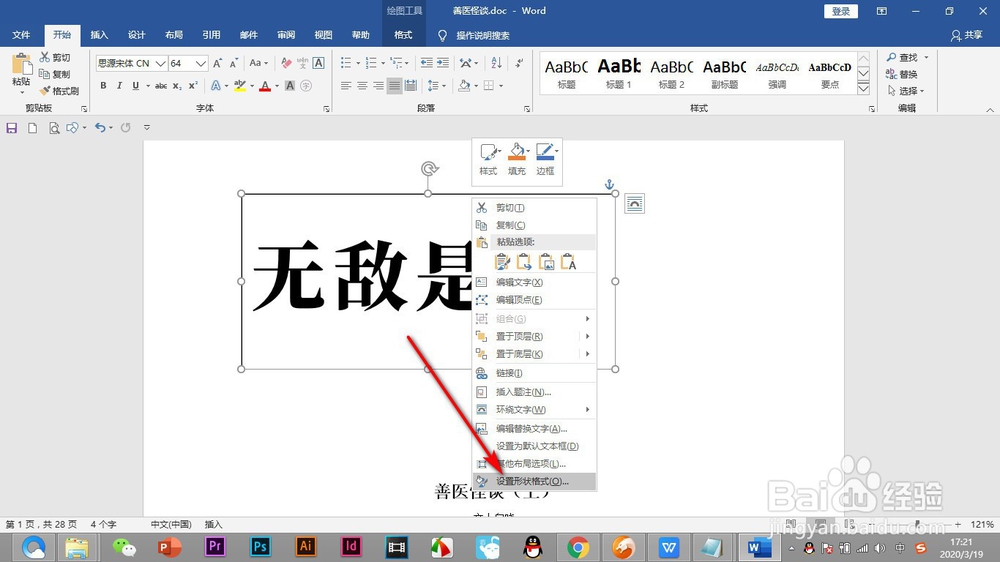The width and height of the screenshot is (1000, 562).
Task: Open the Layout Options icon beside text box
Action: coord(634,203)
